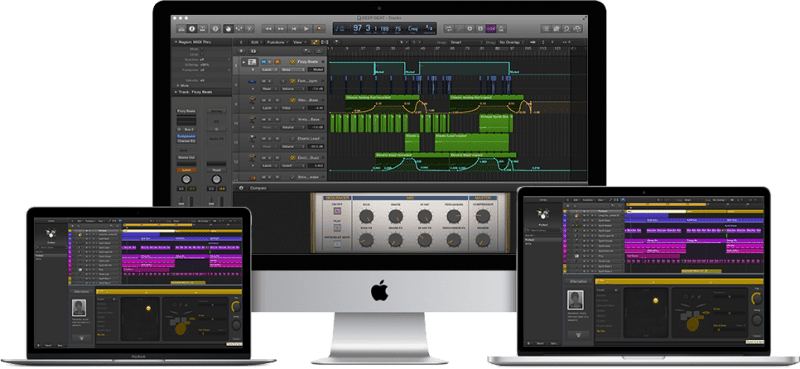Click the Rewind button on the iMac transport
Screen dimensions: 800x369
(268, 29)
